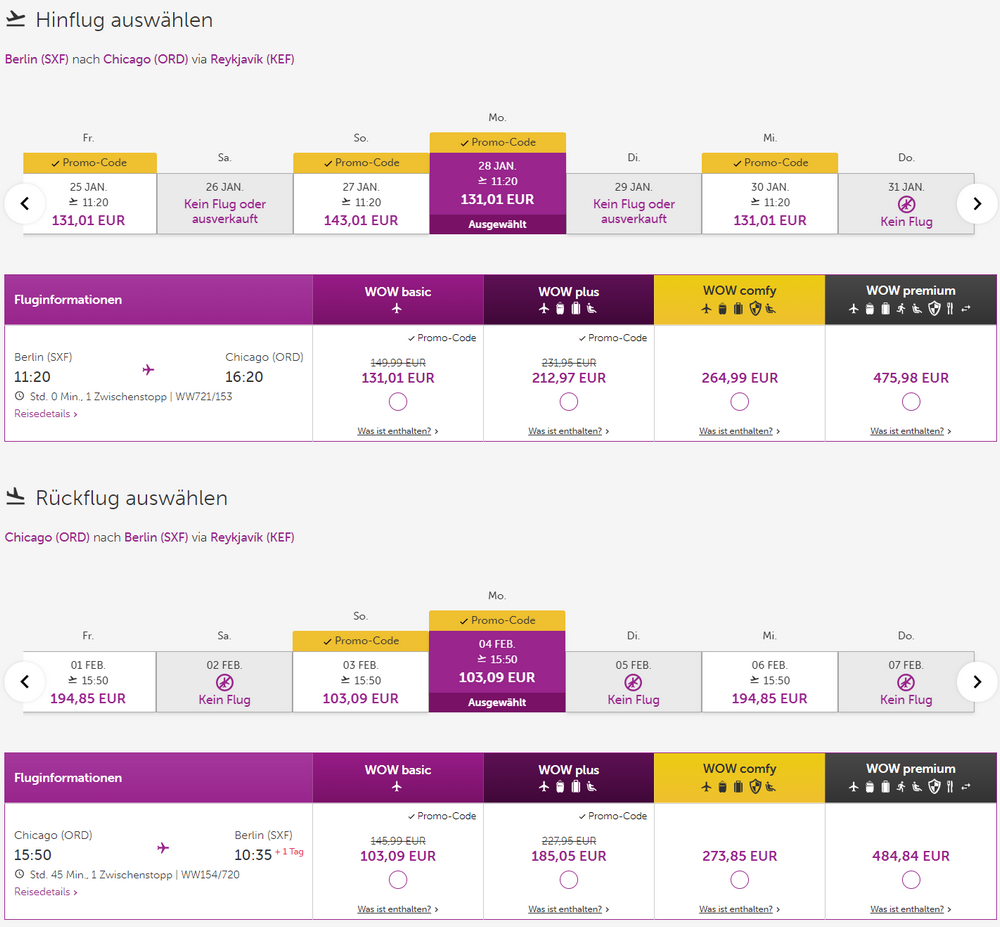Expand Reisedetails for the outbound flight
Viewport: 1000px width, 927px height.
click(x=46, y=414)
